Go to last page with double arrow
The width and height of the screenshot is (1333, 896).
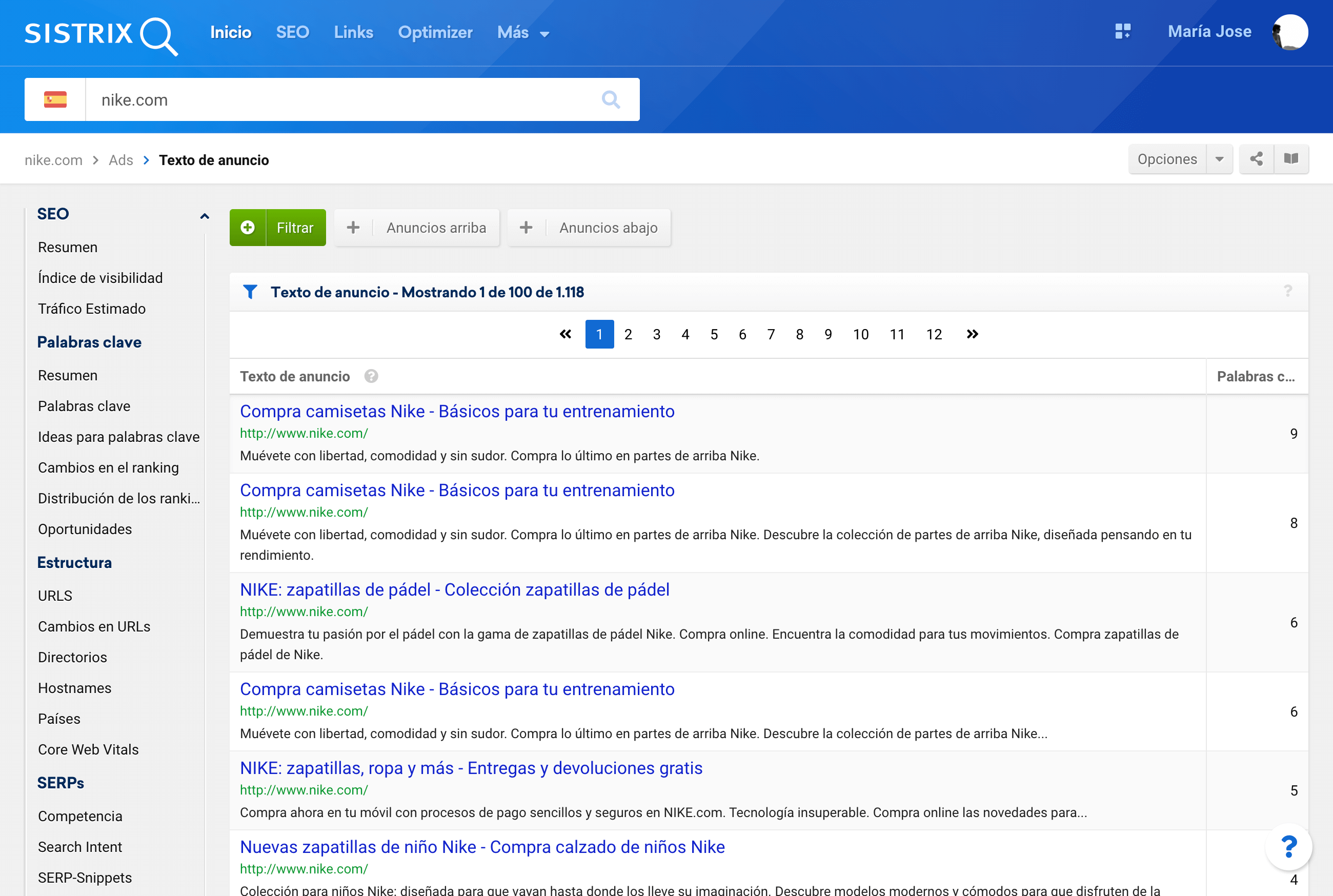pyautogui.click(x=972, y=334)
